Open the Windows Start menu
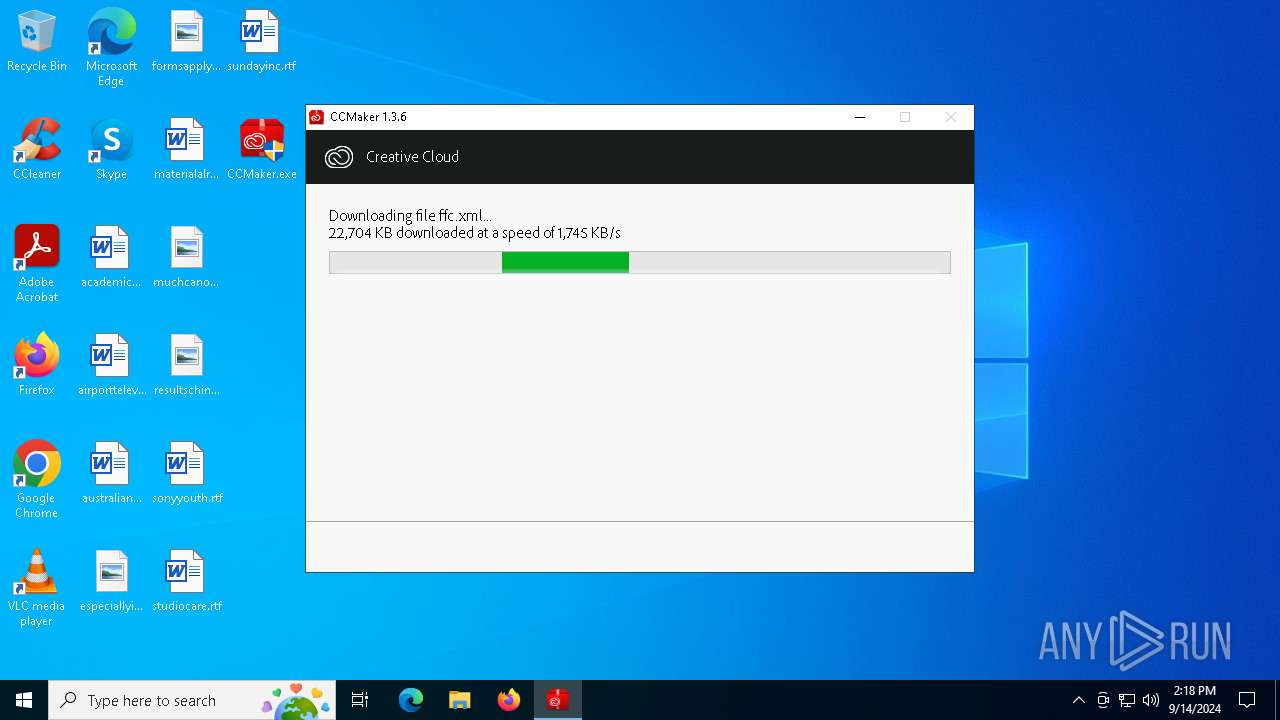The width and height of the screenshot is (1280, 720). point(24,700)
